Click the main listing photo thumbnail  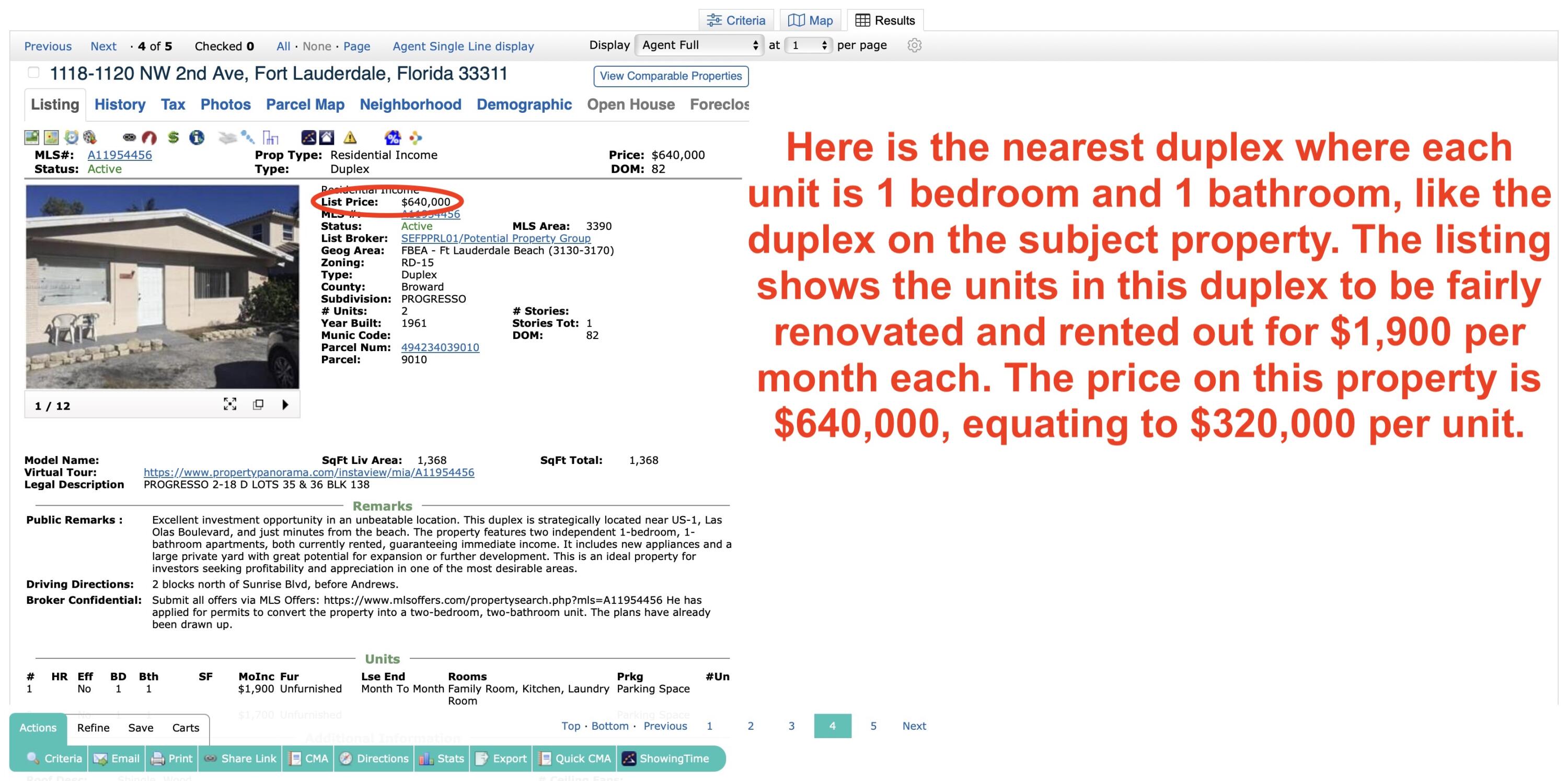point(163,286)
